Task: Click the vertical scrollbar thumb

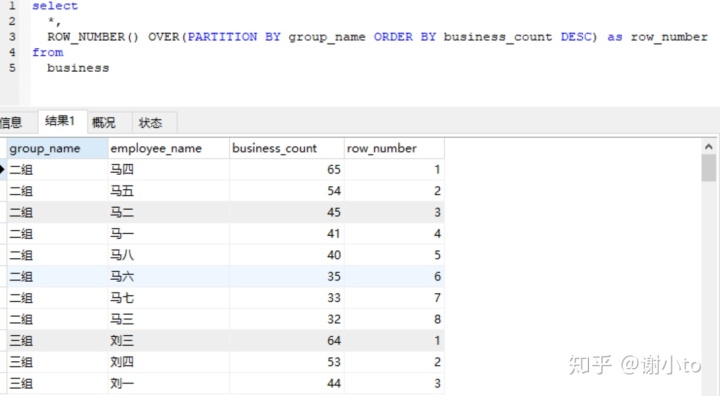Action: pyautogui.click(x=709, y=168)
